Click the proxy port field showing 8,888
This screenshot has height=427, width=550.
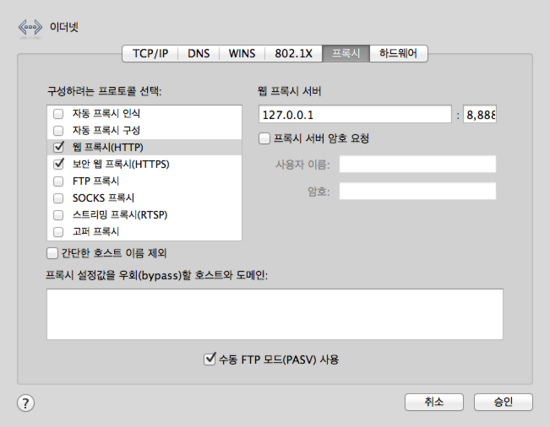480,114
